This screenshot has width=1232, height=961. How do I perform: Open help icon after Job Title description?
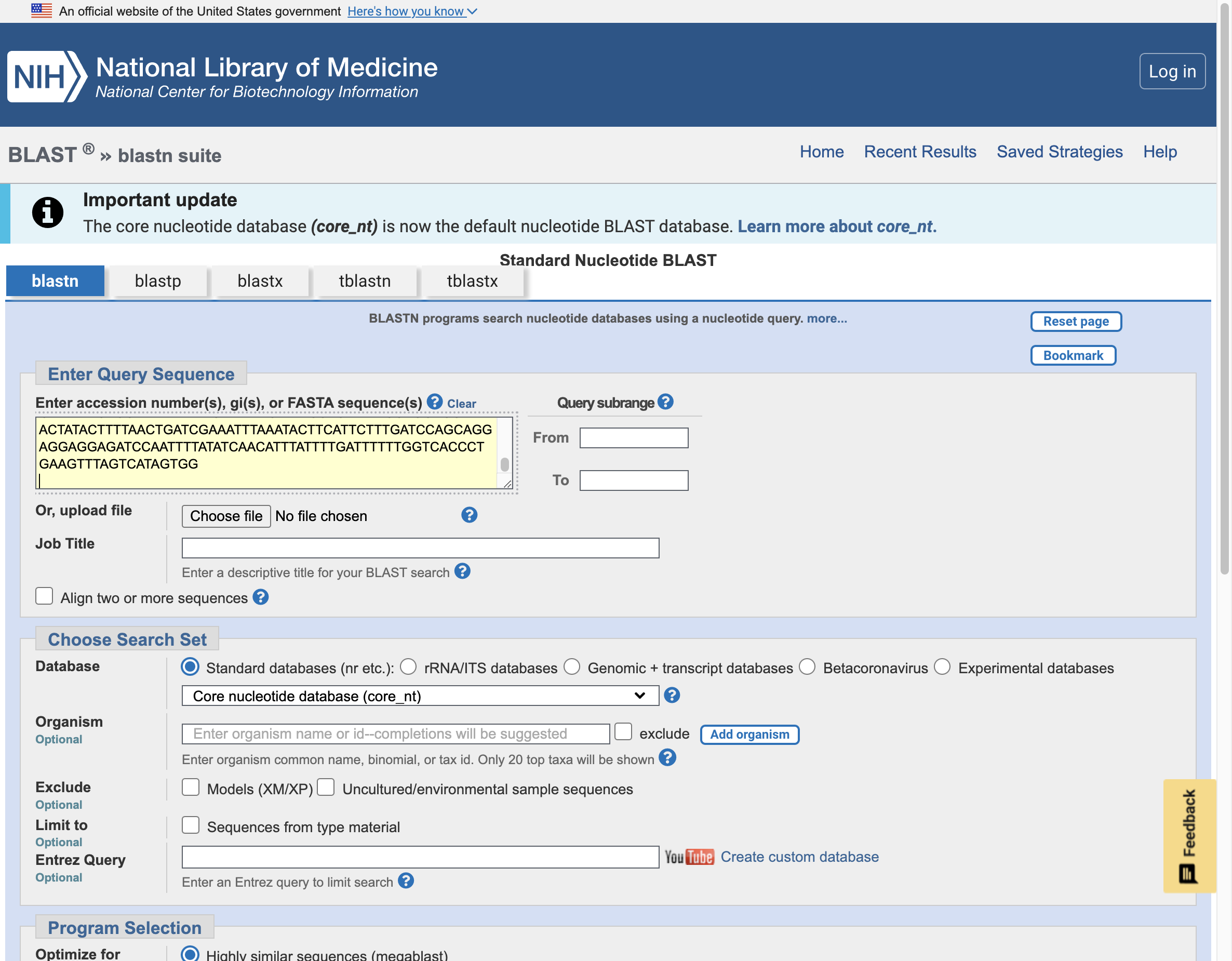coord(463,571)
